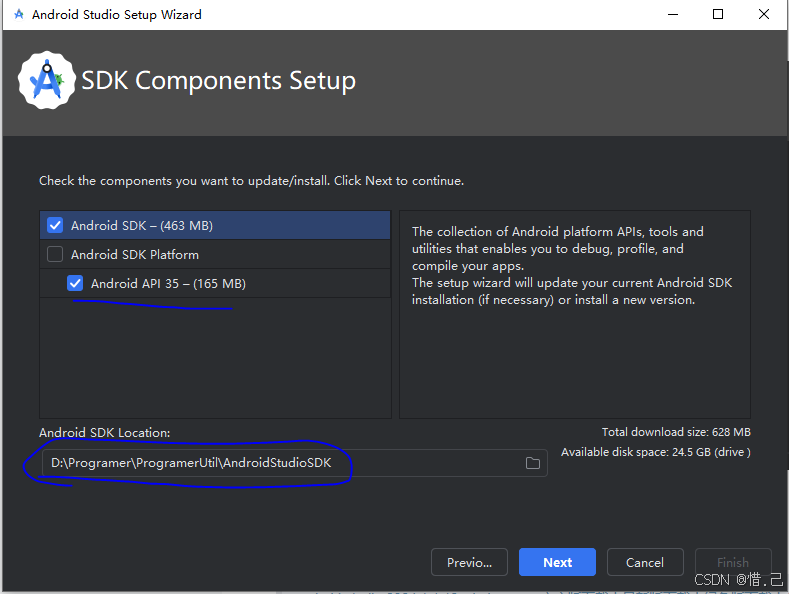The width and height of the screenshot is (789, 594).
Task: Toggle the Android API 35 checkbox
Action: point(75,283)
